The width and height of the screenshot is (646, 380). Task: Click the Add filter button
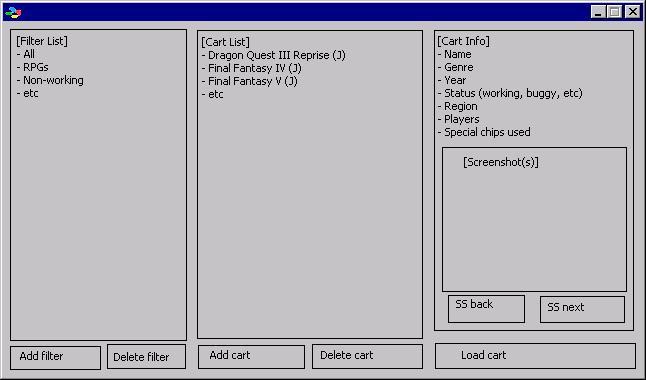pos(56,357)
